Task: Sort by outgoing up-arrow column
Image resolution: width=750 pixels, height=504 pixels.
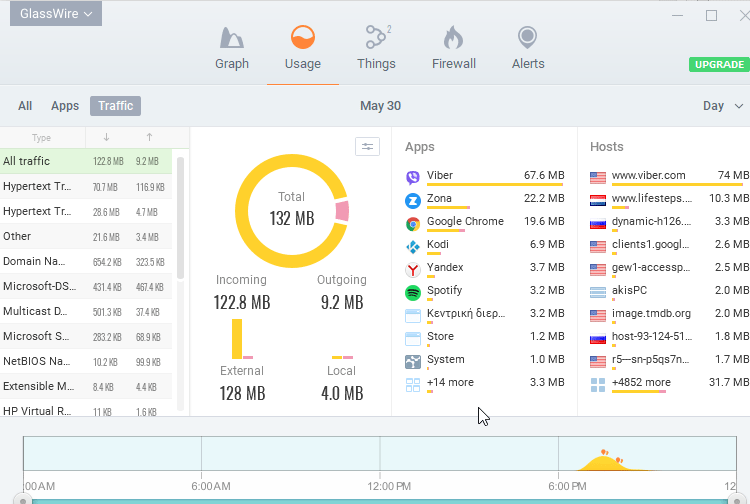Action: point(149,138)
